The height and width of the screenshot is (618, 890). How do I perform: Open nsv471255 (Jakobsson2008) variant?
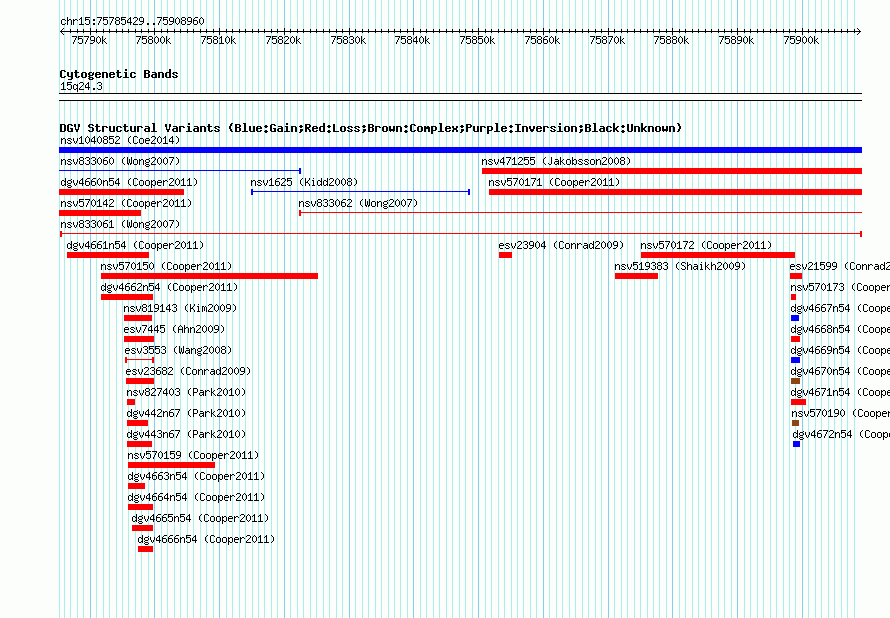(x=556, y=161)
